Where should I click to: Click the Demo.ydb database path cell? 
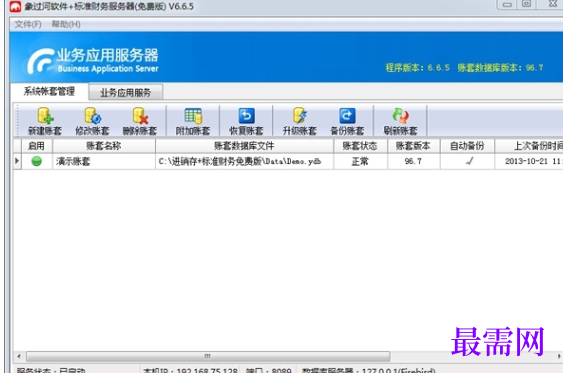click(244, 161)
